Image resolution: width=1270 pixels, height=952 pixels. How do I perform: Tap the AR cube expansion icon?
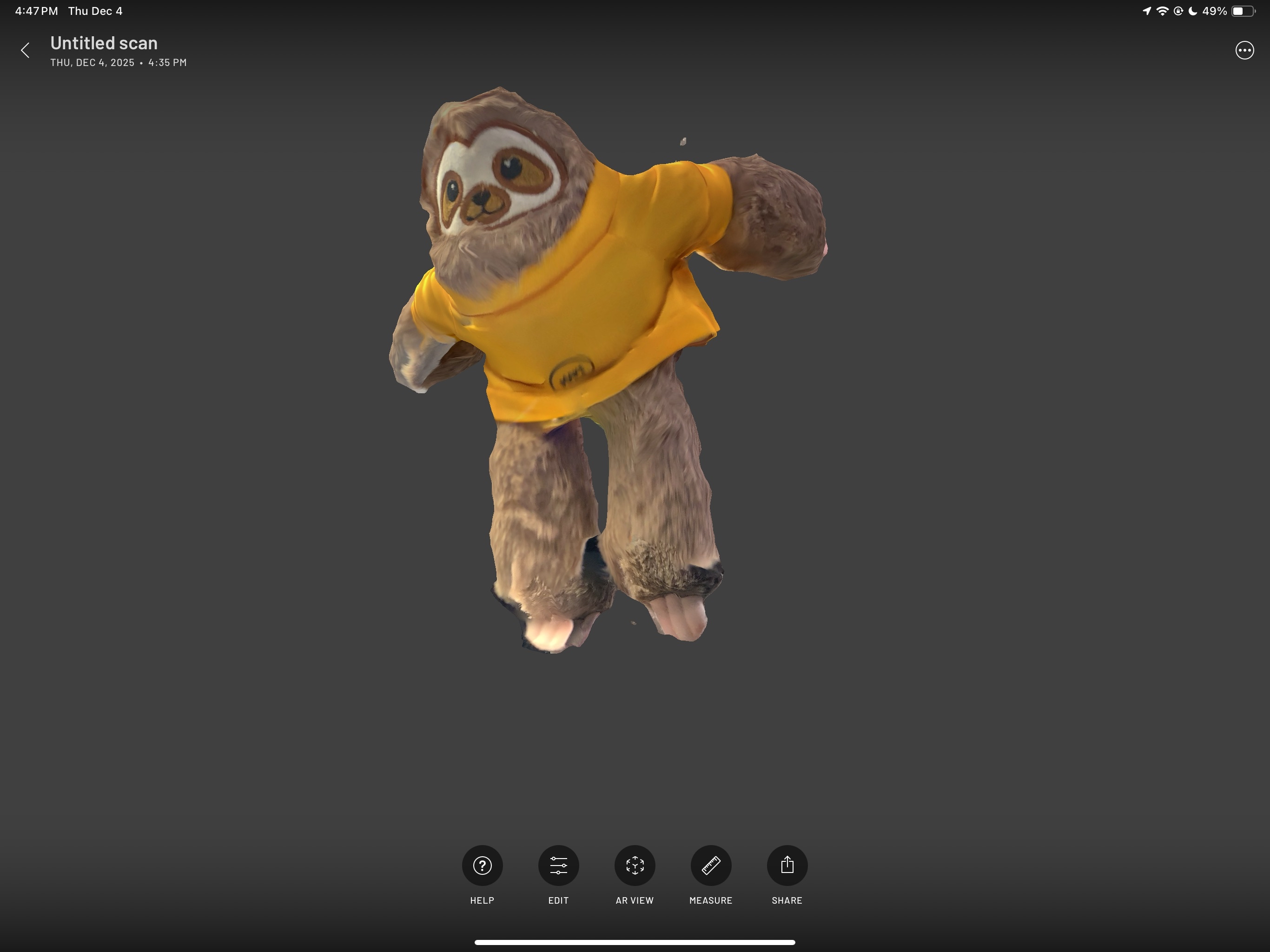tap(635, 865)
